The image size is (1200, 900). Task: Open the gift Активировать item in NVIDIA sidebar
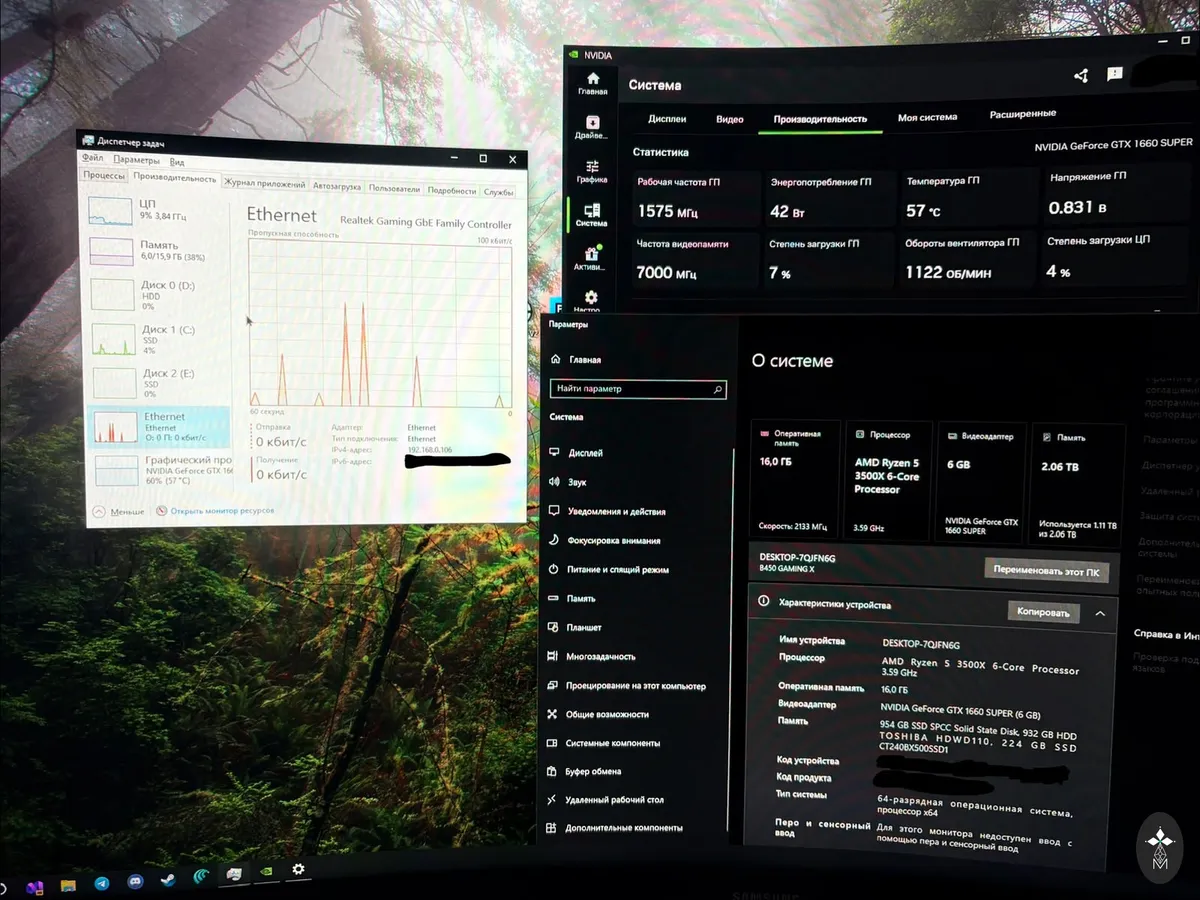tap(590, 258)
